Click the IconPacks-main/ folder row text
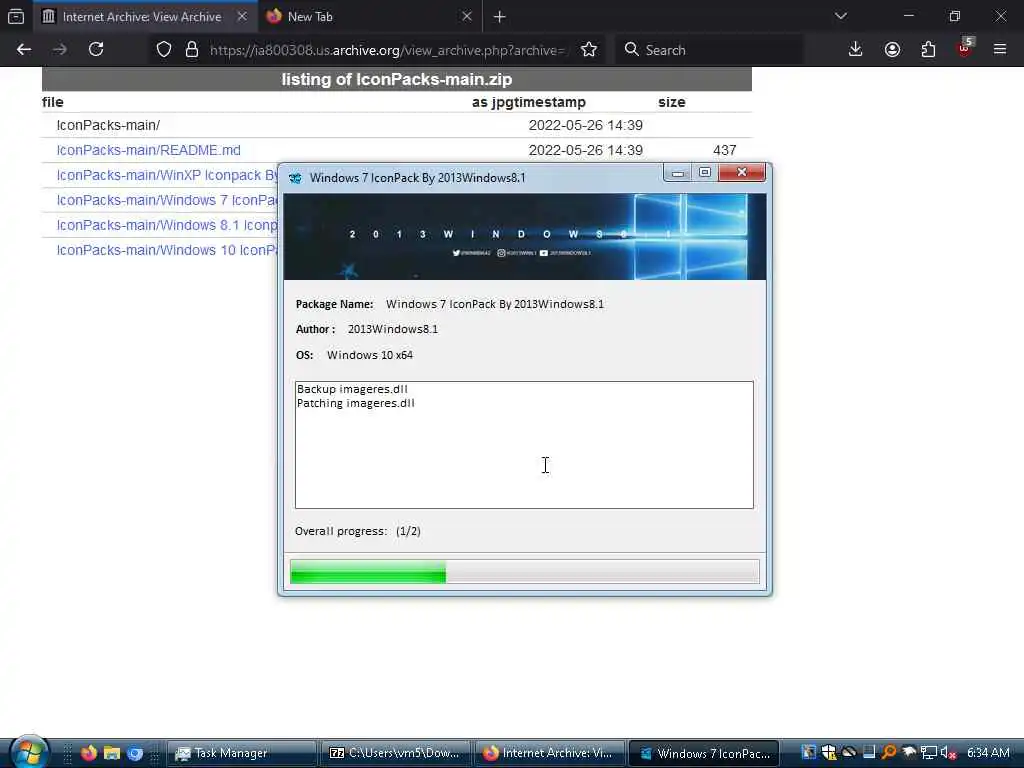Image resolution: width=1024 pixels, height=768 pixels. click(108, 125)
